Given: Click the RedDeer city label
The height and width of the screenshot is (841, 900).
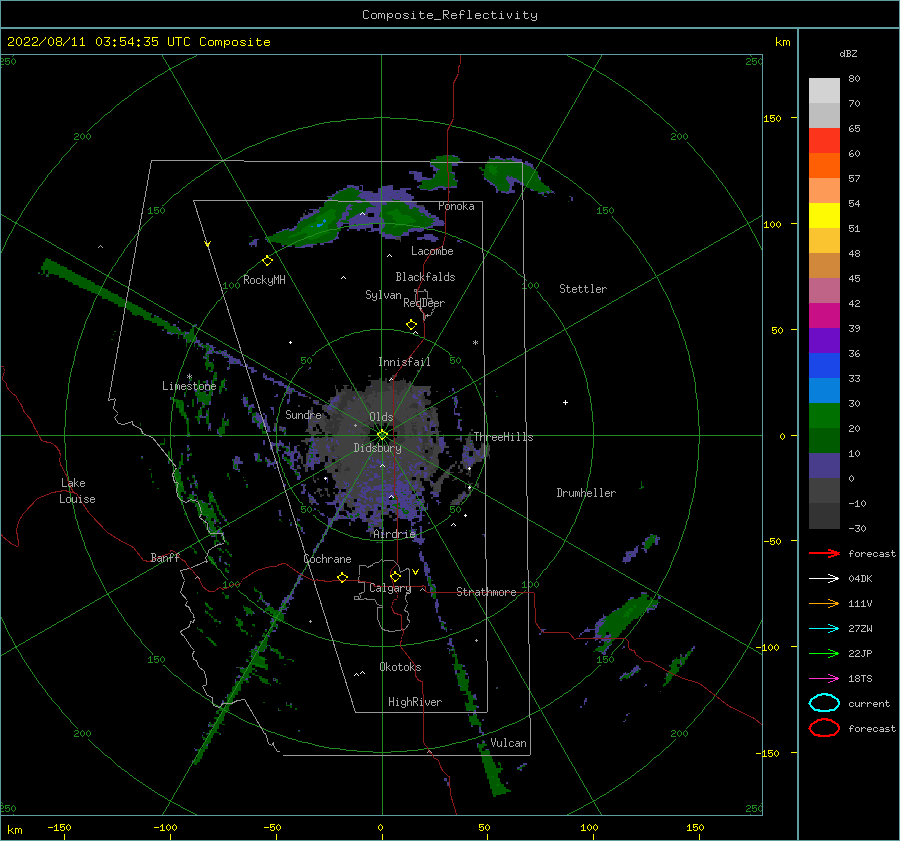Looking at the screenshot, I should (x=424, y=303).
